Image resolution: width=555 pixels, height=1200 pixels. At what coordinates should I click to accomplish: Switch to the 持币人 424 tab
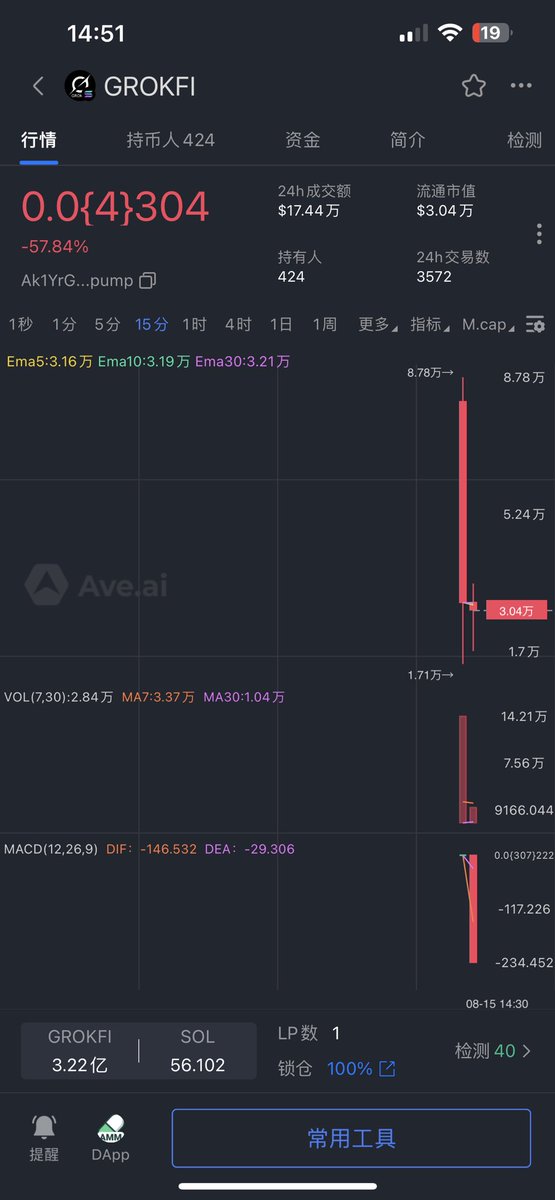[171, 140]
